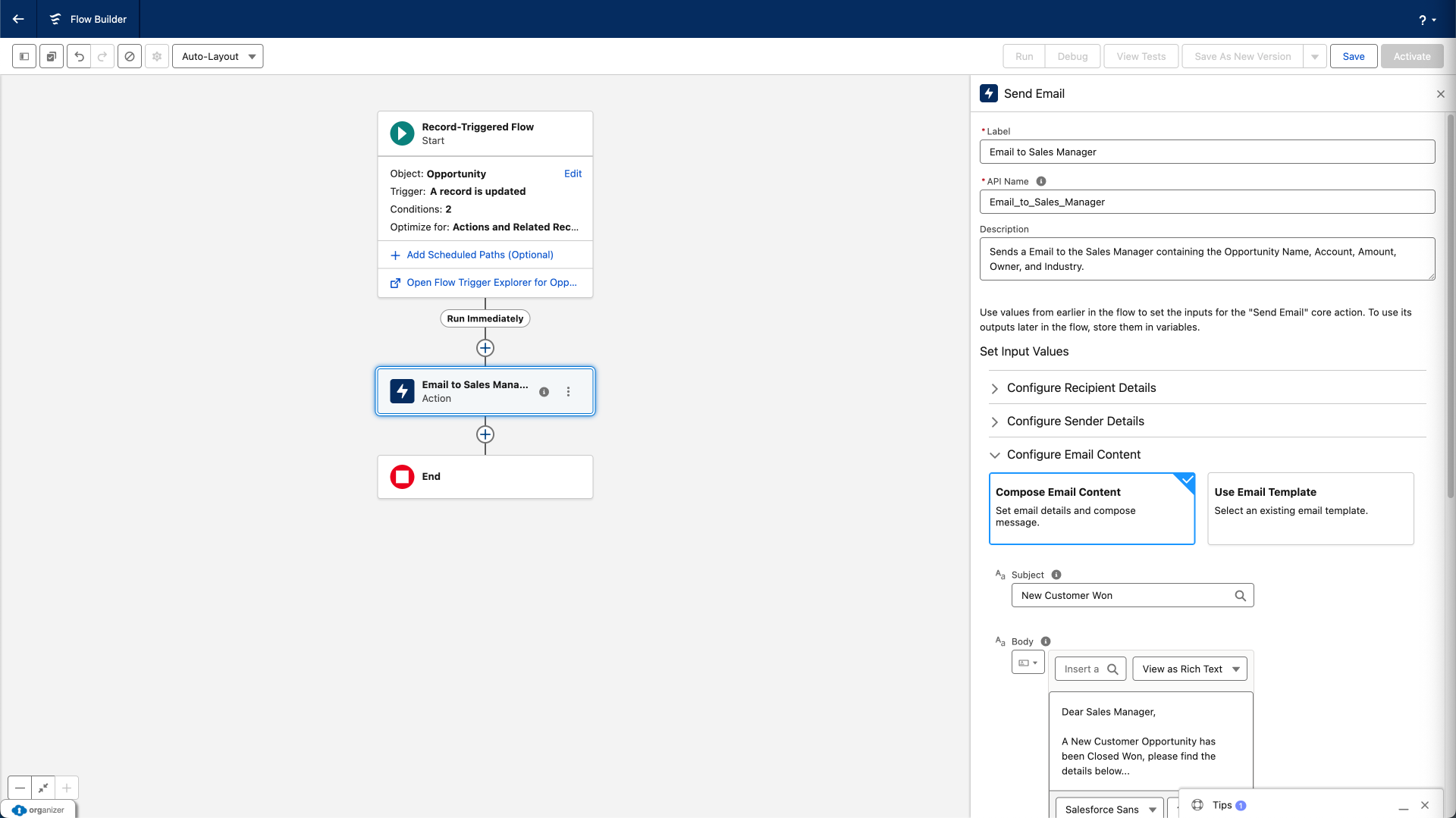Screen dimensions: 1456x818
Task: Add element below Run Immediately
Action: pyautogui.click(x=485, y=348)
